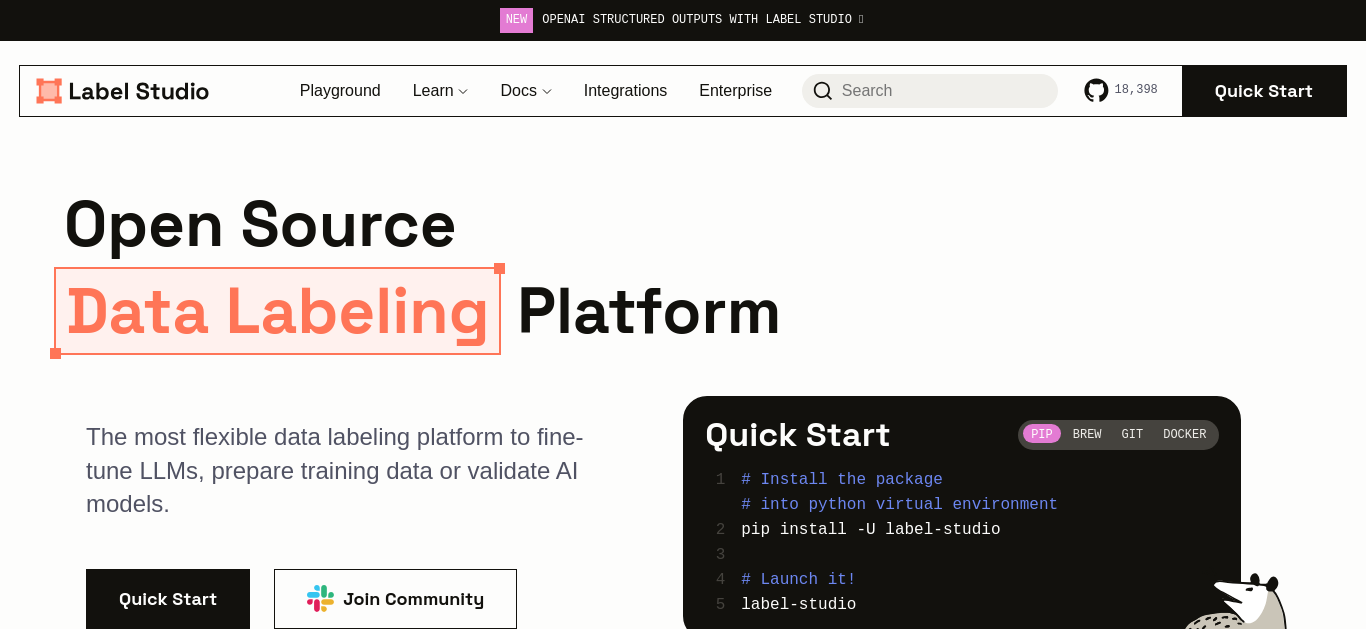Click the Quick Start heading in code panel
The height and width of the screenshot is (629, 1366).
(797, 435)
